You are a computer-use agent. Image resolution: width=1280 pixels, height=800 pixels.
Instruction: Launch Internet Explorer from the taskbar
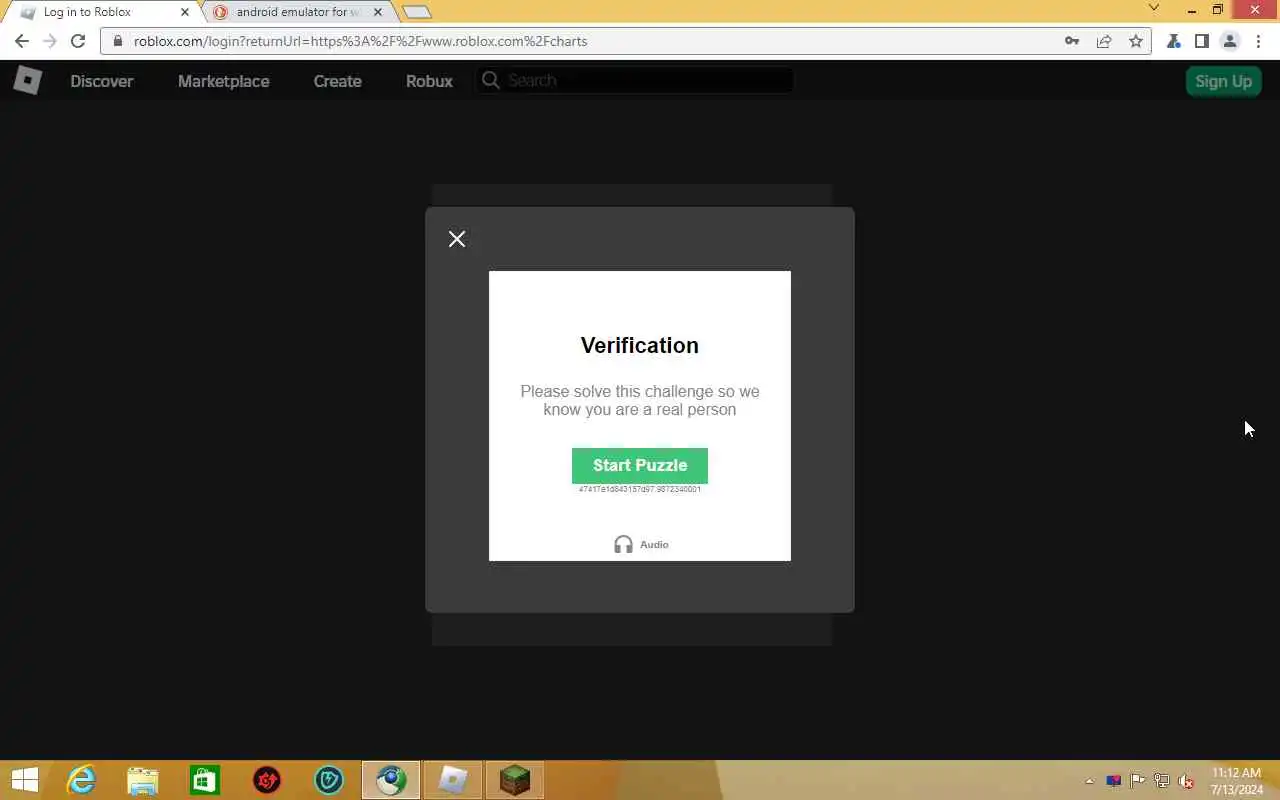pyautogui.click(x=81, y=780)
